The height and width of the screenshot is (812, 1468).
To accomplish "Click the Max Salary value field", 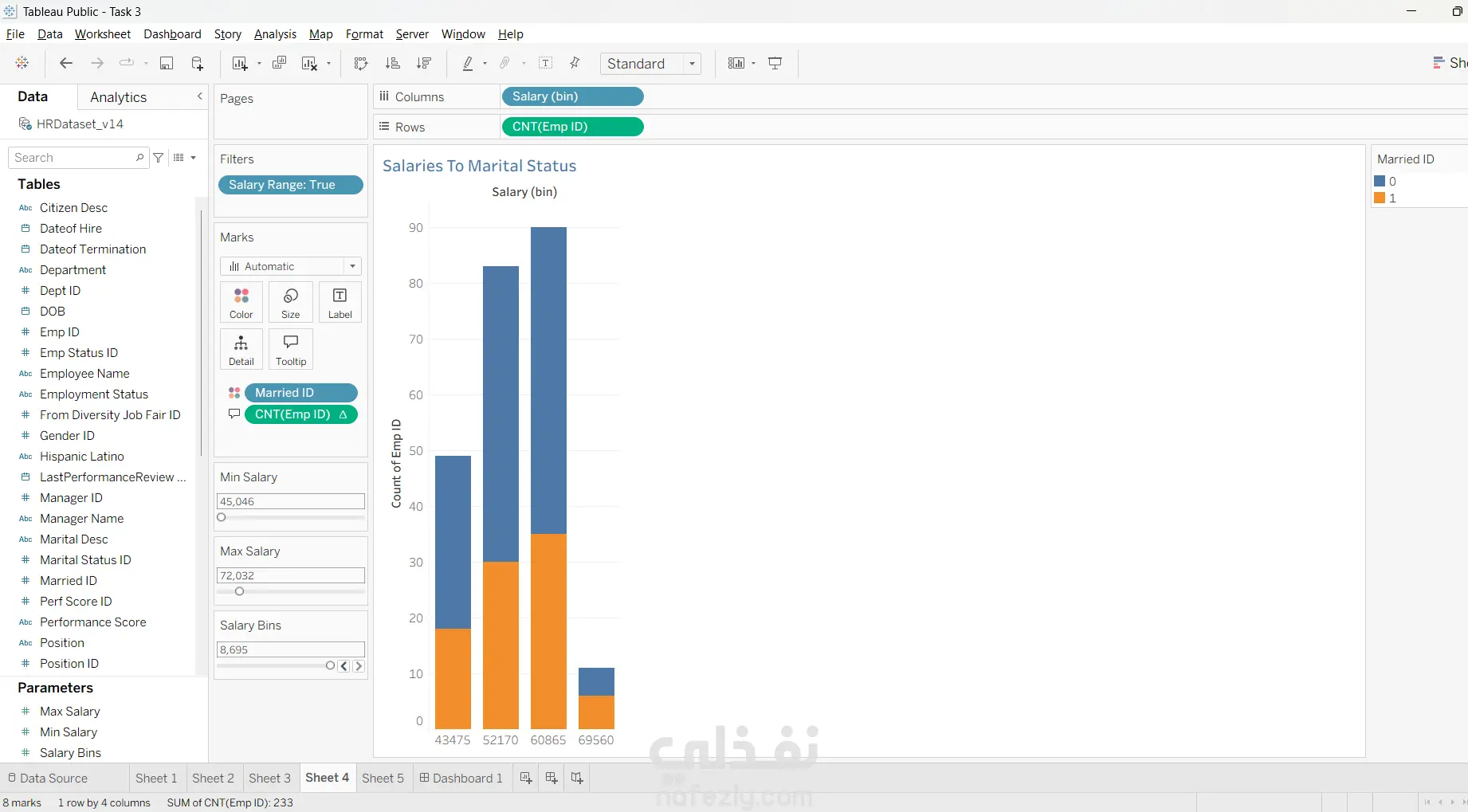I will (291, 575).
